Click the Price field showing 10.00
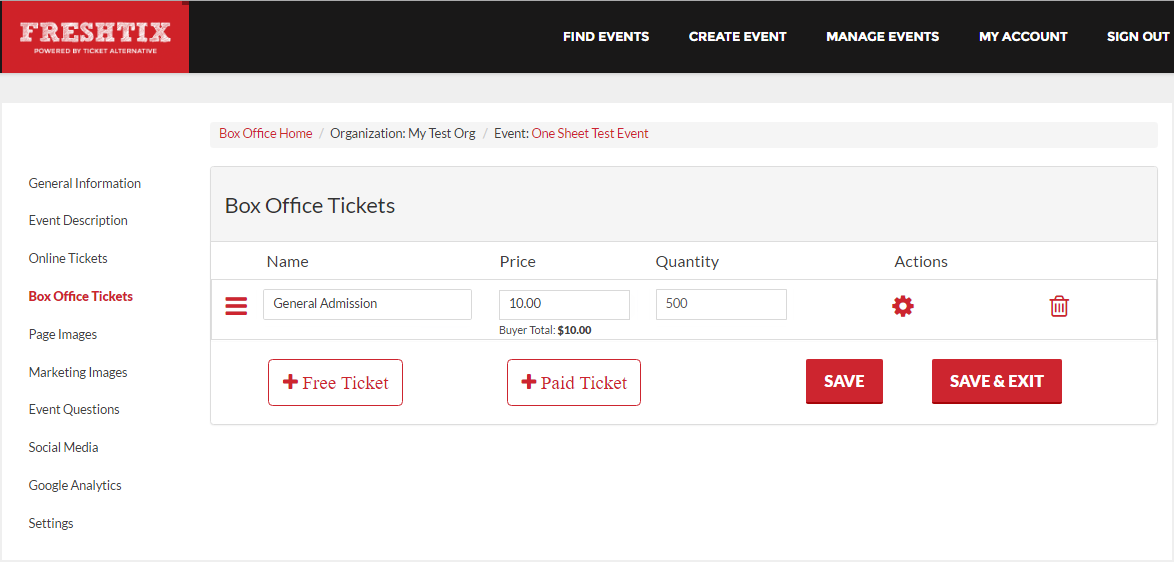Viewport: 1174px width, 562px height. 565,305
